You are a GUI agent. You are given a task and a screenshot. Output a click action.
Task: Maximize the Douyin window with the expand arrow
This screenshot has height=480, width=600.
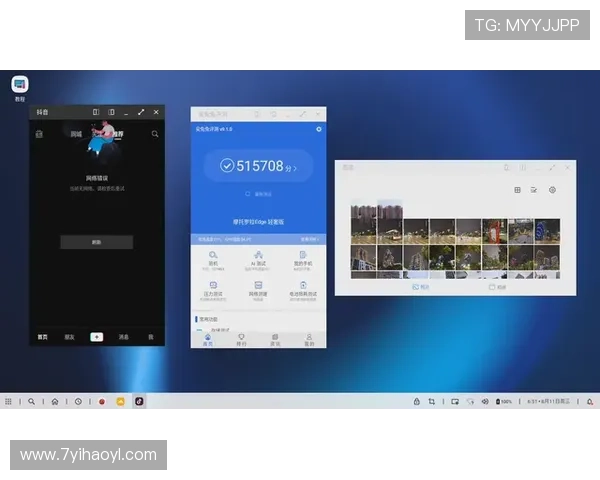(141, 112)
